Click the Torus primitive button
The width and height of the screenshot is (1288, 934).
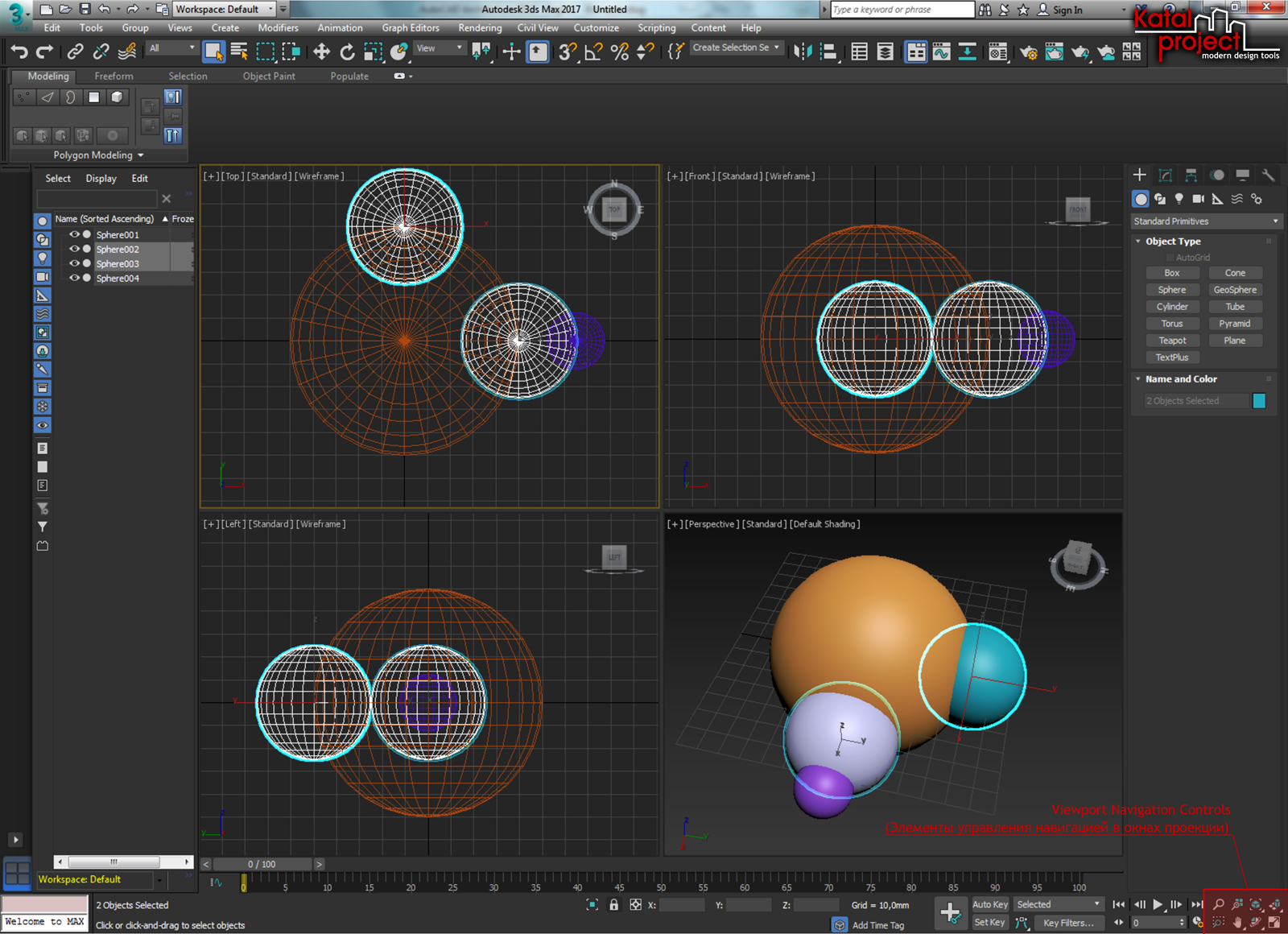pos(1171,324)
